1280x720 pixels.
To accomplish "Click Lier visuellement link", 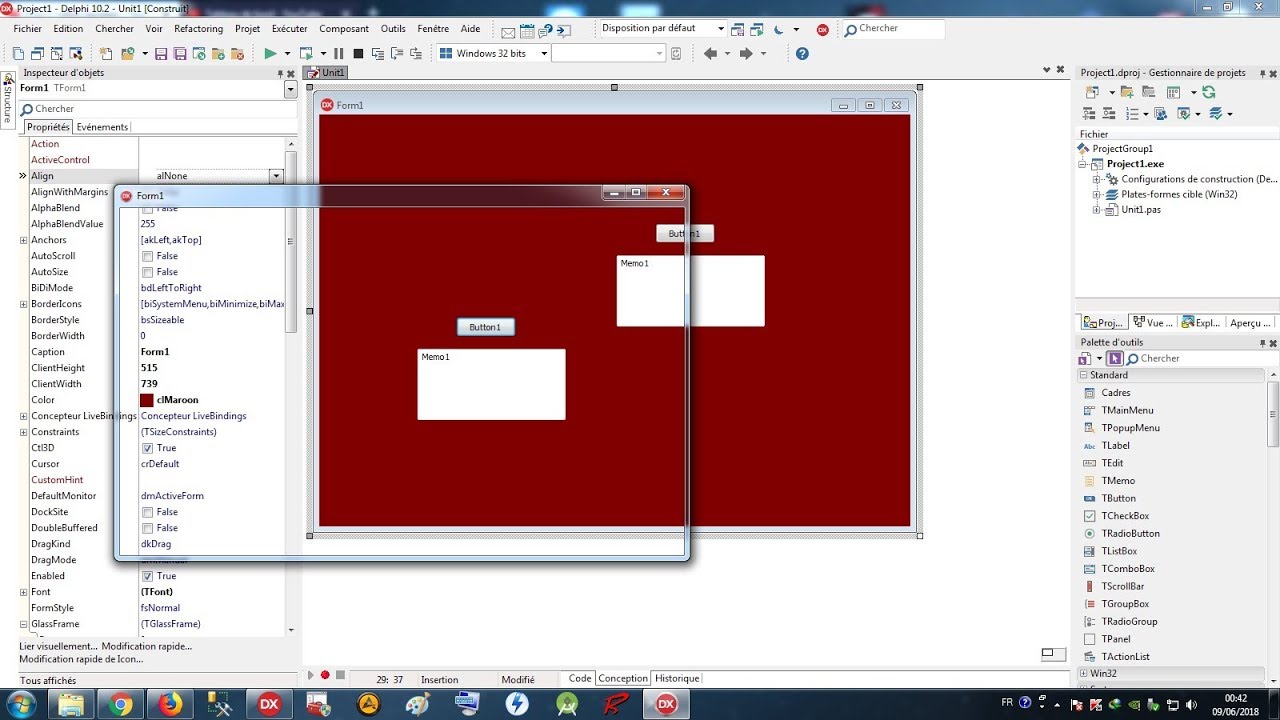I will pos(58,646).
